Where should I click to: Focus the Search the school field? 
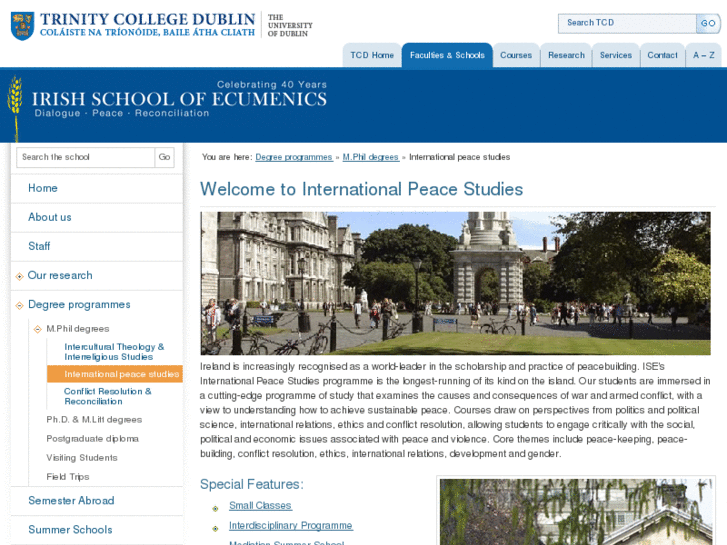click(85, 157)
